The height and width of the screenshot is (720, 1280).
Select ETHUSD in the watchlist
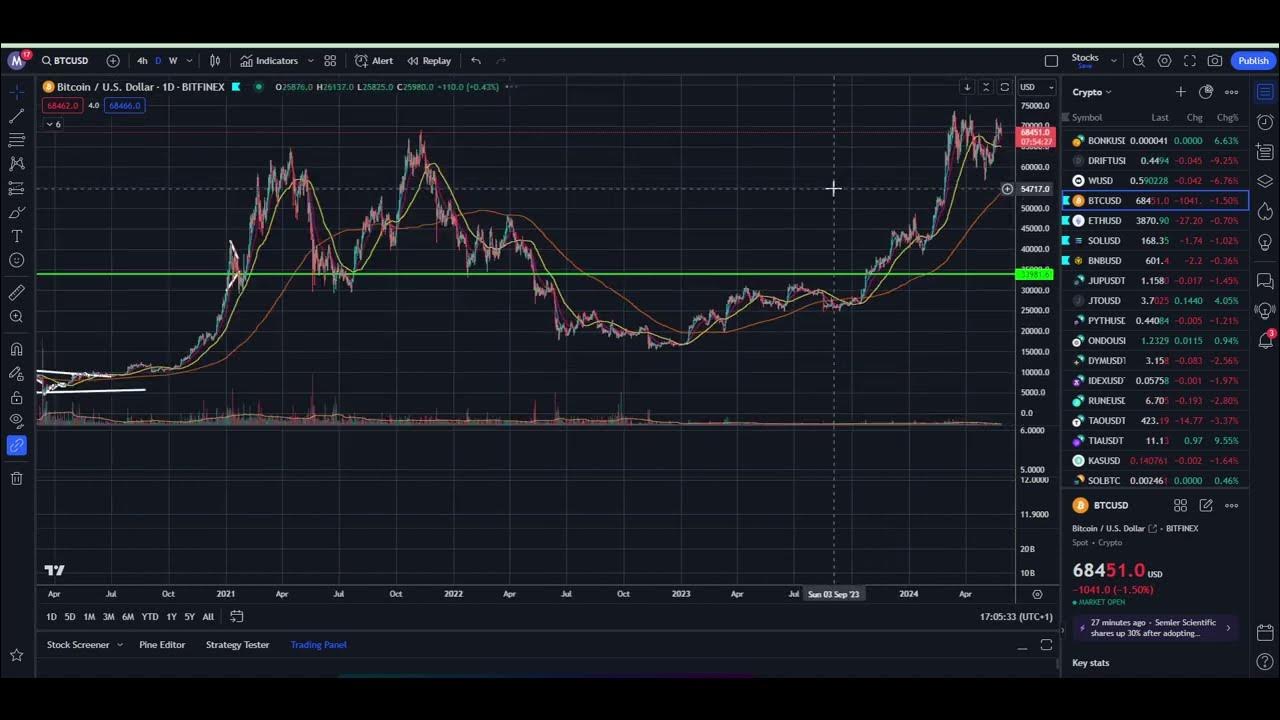click(x=1156, y=221)
